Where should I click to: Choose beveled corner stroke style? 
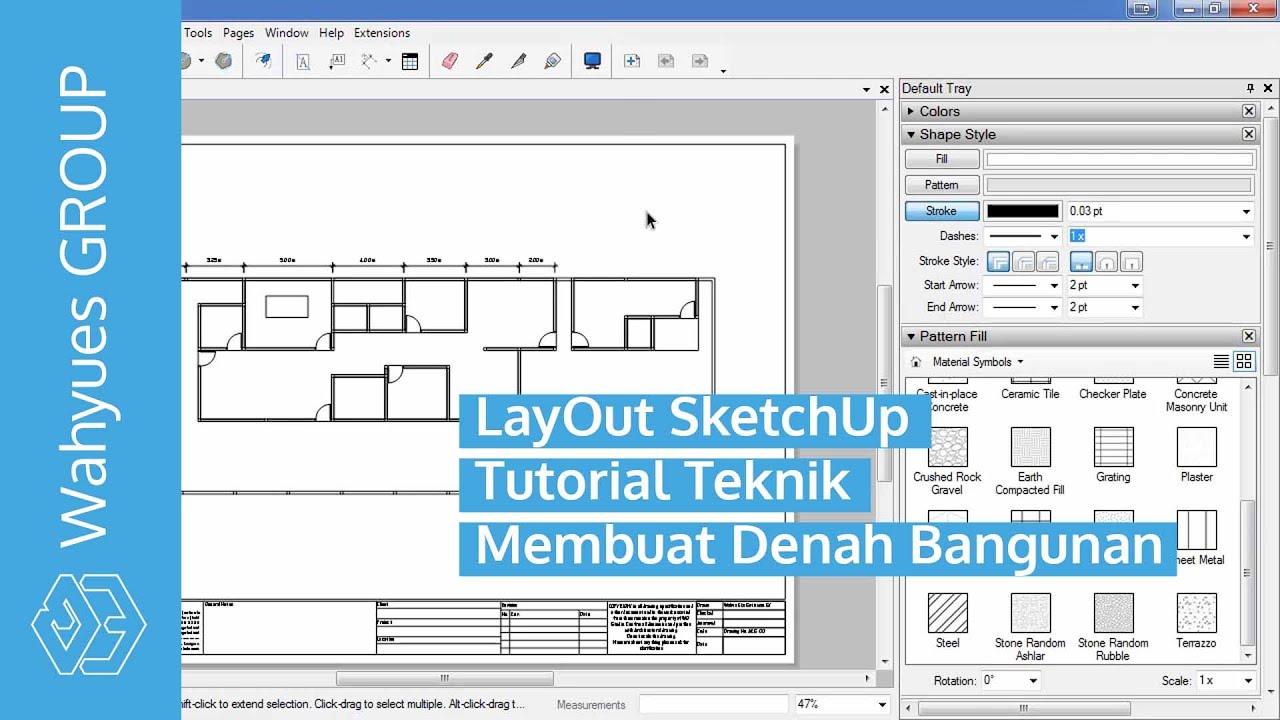[x=1047, y=262]
